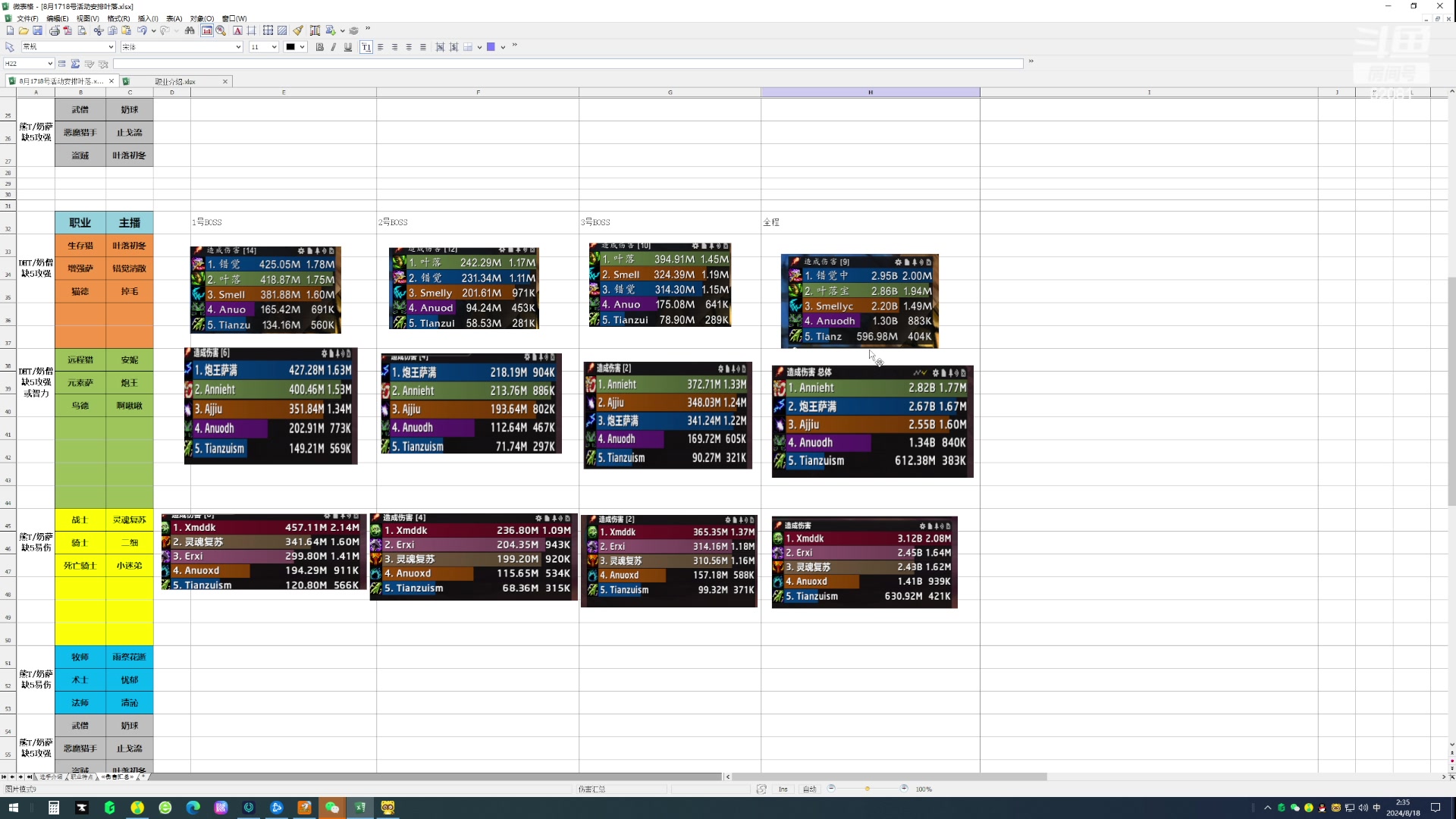Insert a text frame with the A icon
Screen dimensions: 1456x819
pyautogui.click(x=237, y=30)
